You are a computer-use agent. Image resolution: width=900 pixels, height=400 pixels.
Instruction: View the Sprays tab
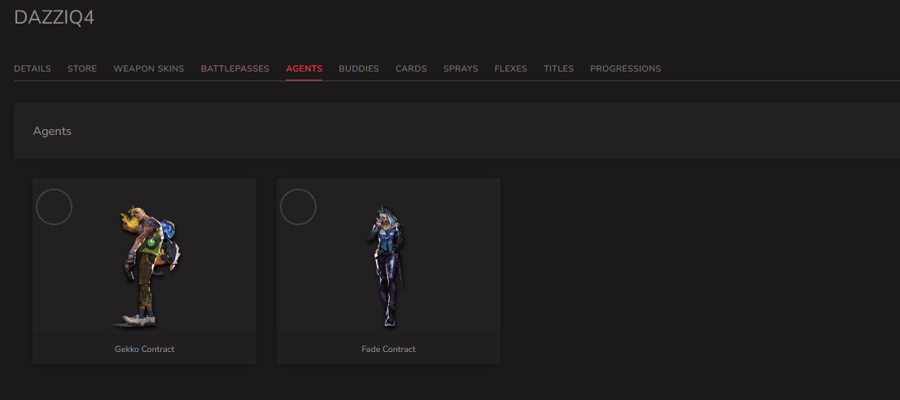[x=460, y=69]
